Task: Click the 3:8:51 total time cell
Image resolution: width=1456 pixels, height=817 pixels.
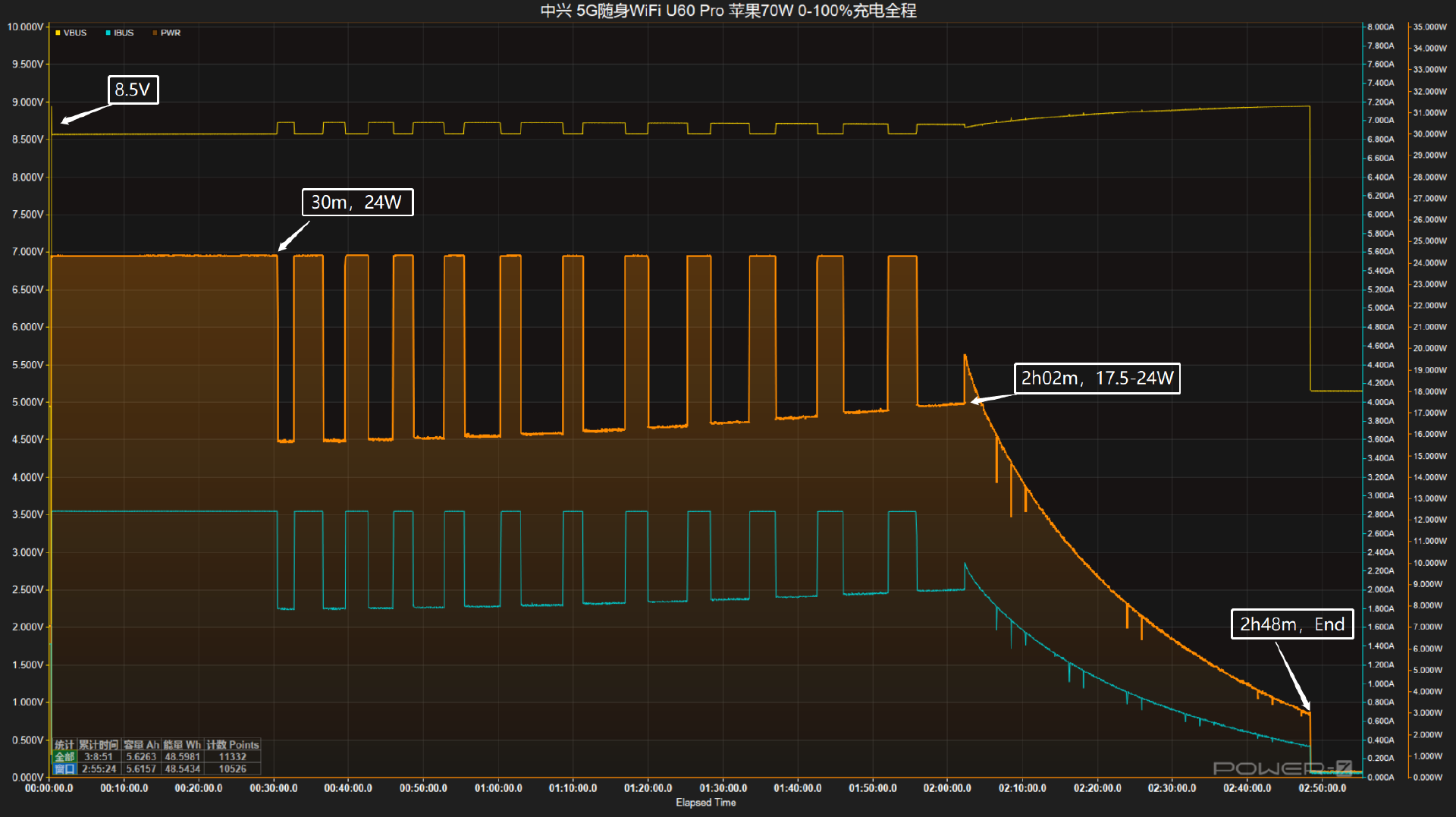Action: pos(99,757)
